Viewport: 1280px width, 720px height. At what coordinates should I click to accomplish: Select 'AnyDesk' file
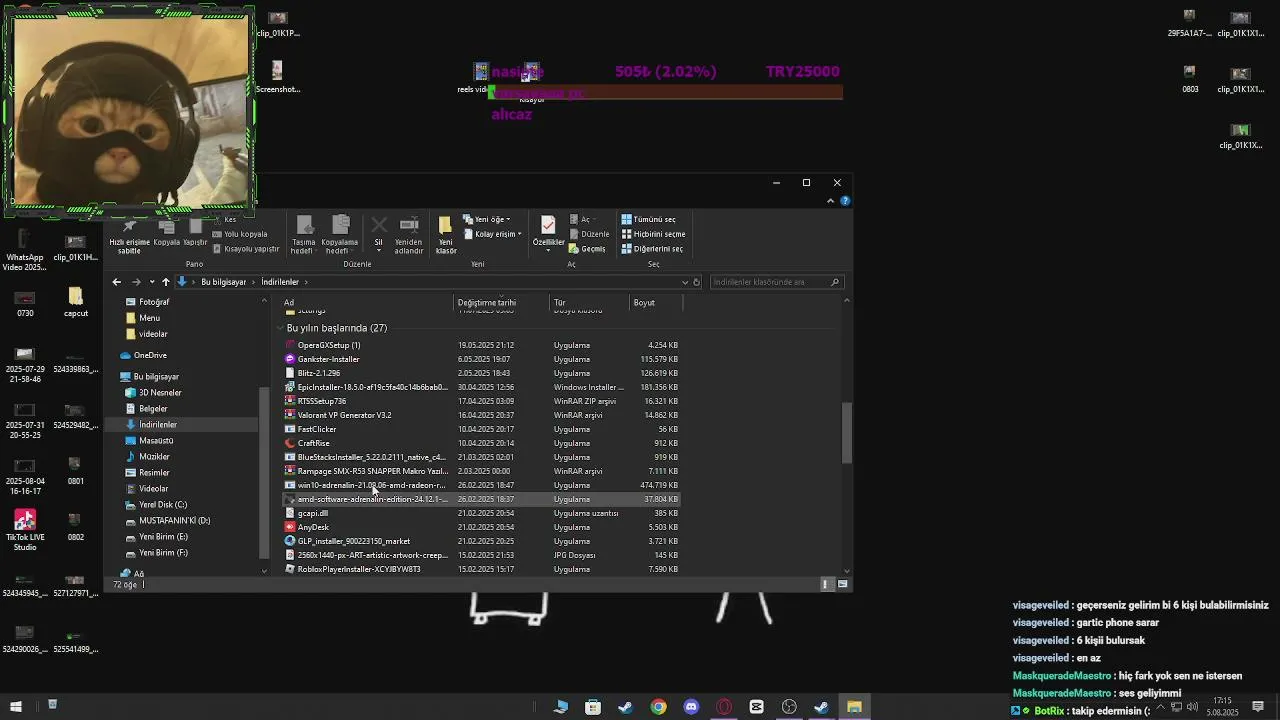pos(481,527)
